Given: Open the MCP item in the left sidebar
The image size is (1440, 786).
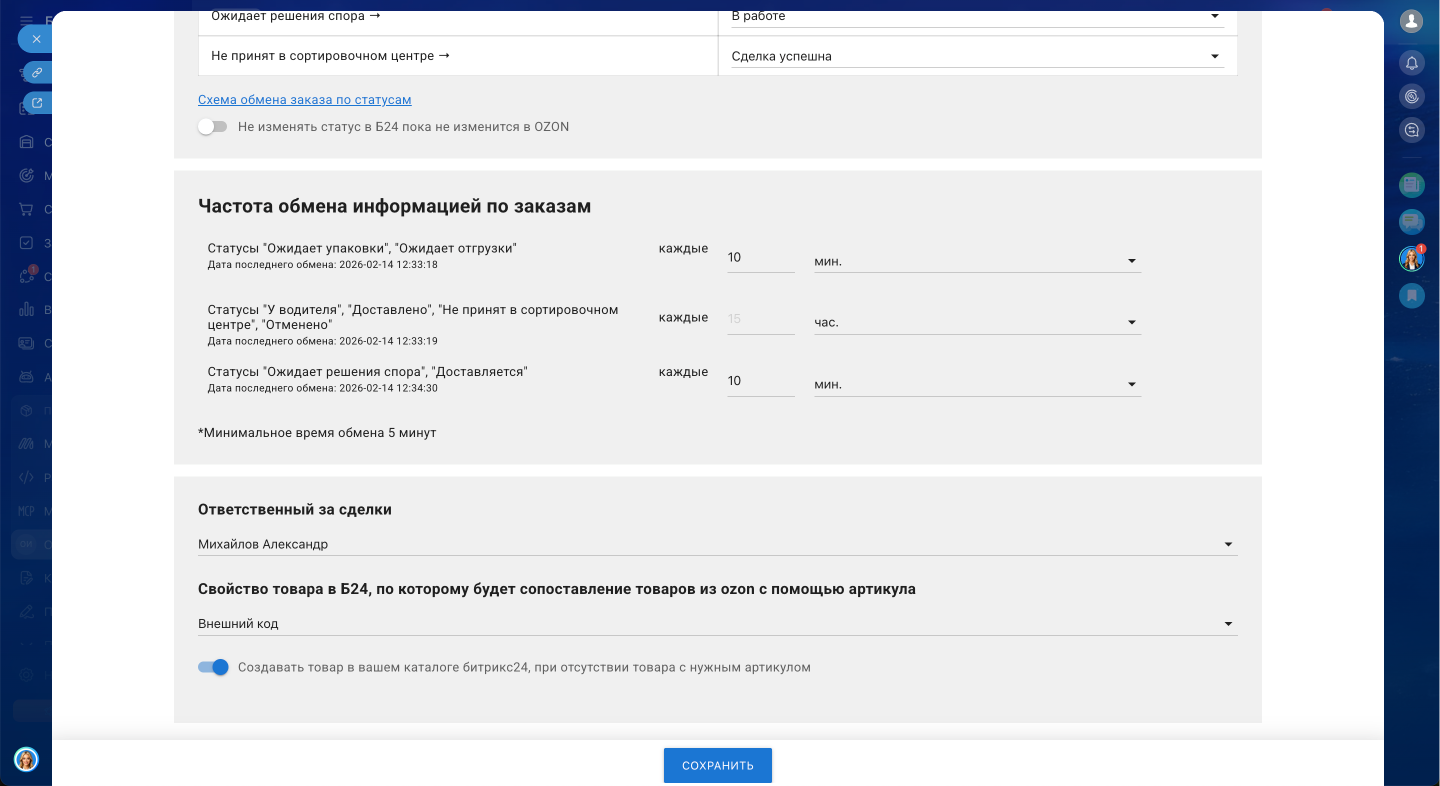Looking at the screenshot, I should (x=27, y=511).
